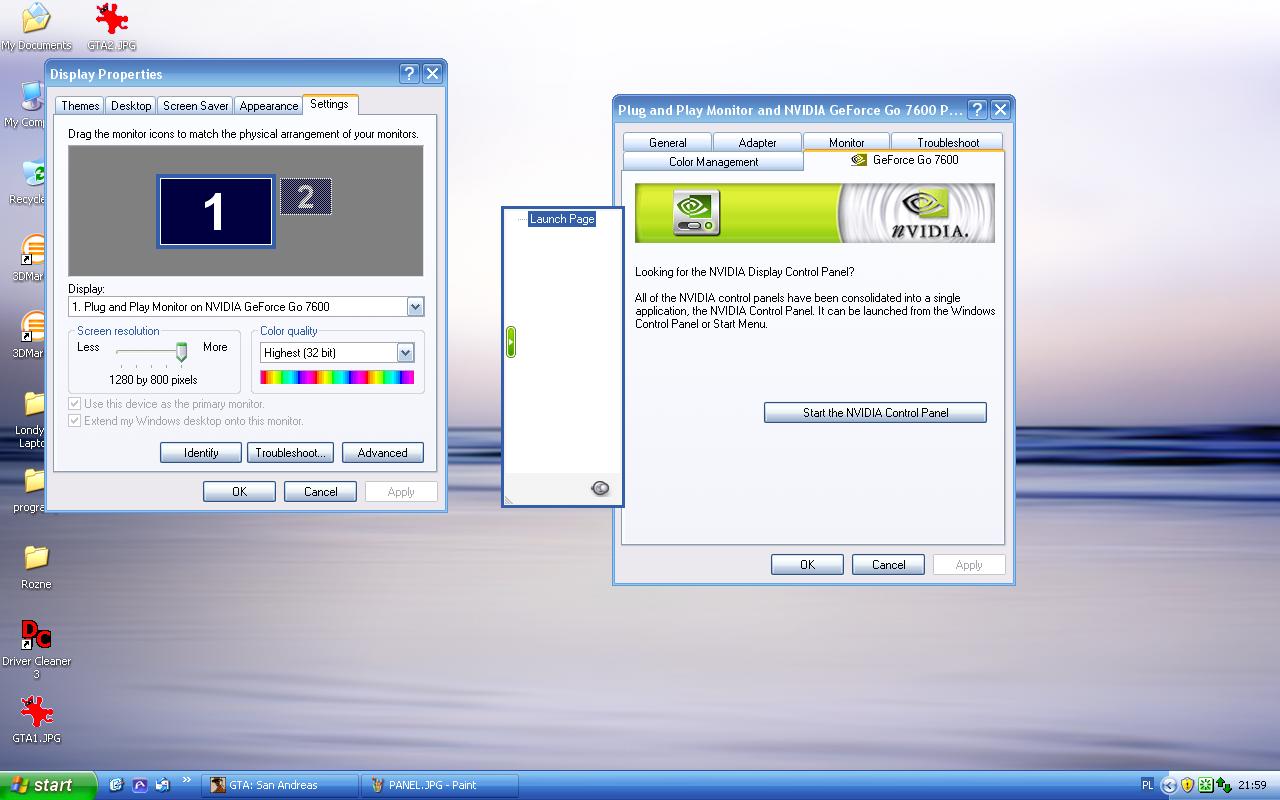Click the screen resolution slider thumb

click(181, 351)
